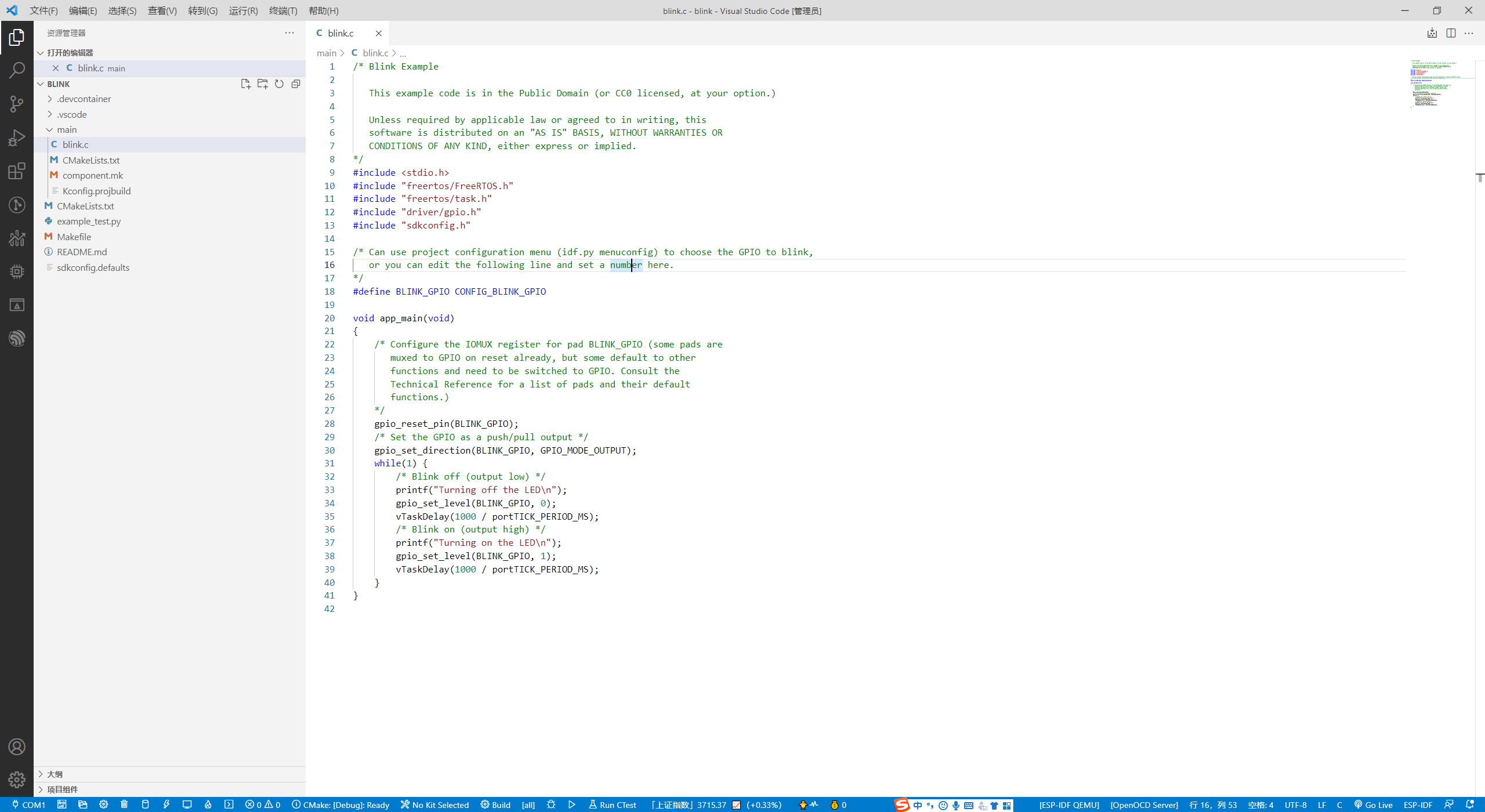This screenshot has width=1485, height=812.
Task: Click New File icon in BLINK header
Action: (245, 84)
